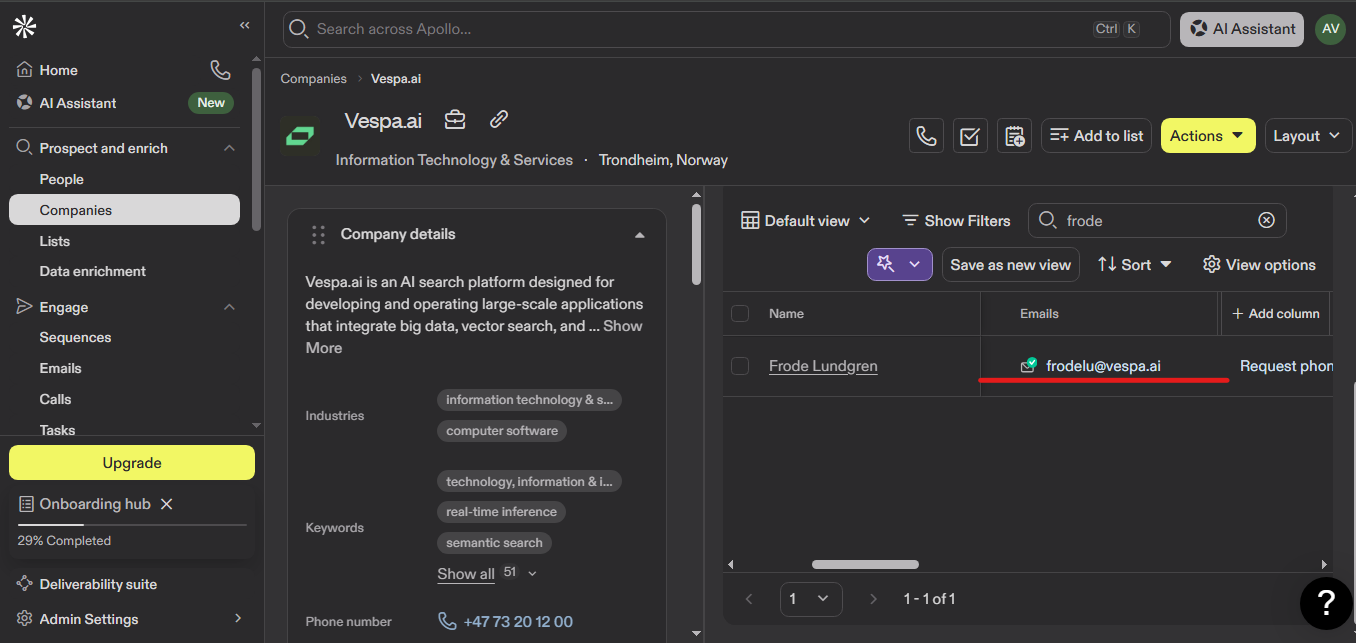Click the +47 73 20 12 00 phone link

click(518, 621)
